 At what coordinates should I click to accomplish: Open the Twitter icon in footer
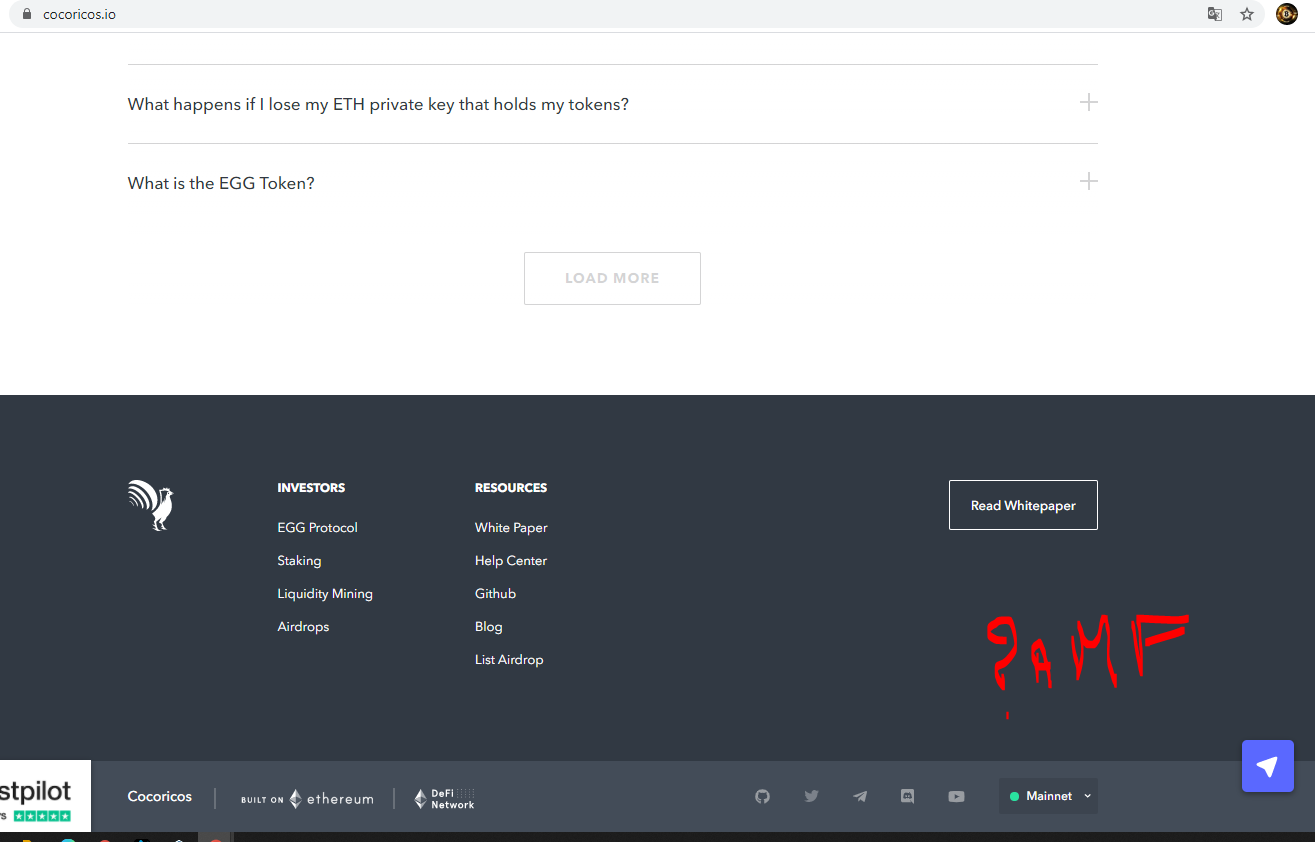pyautogui.click(x=811, y=797)
